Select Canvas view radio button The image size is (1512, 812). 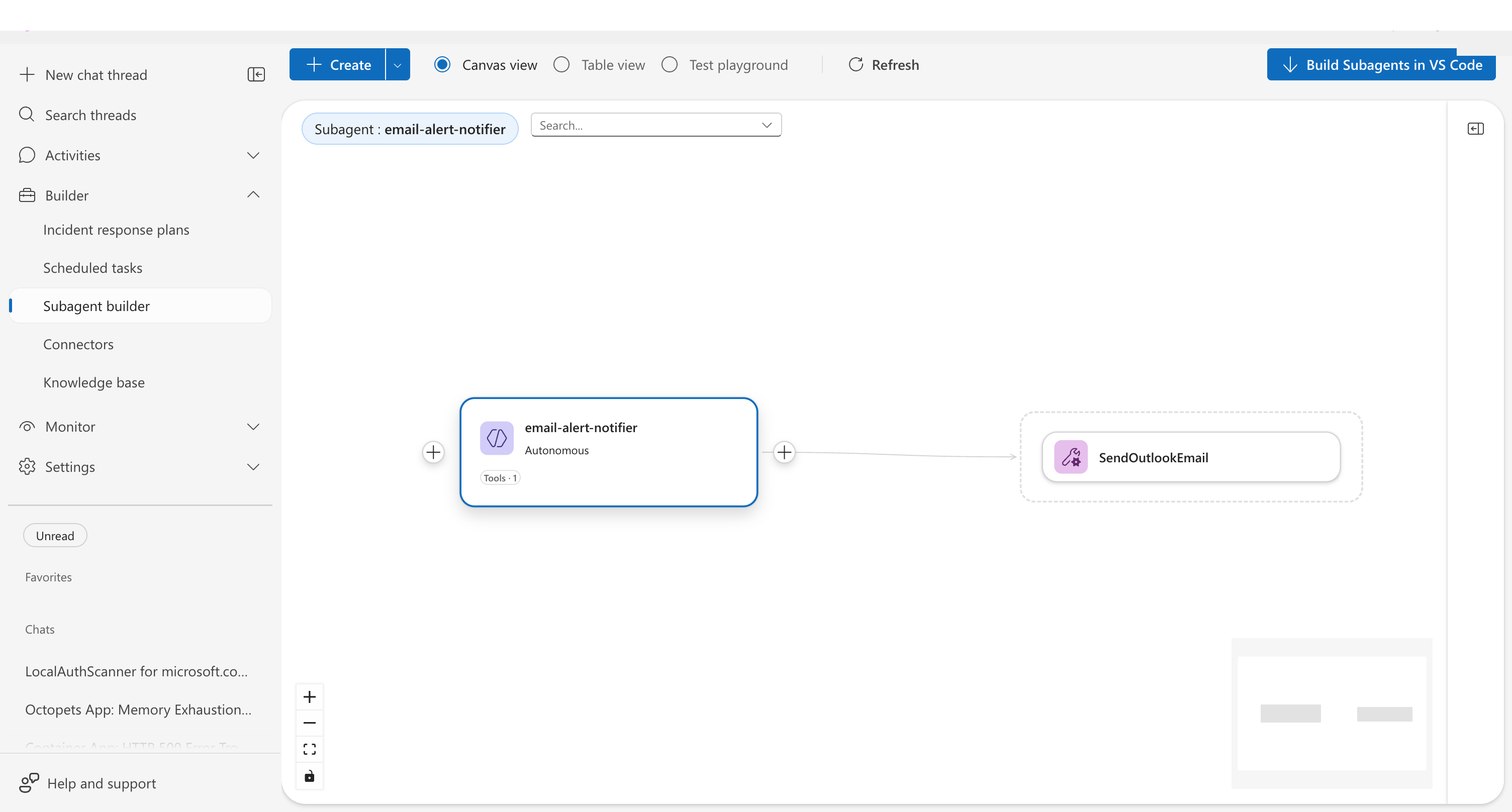[x=442, y=64]
